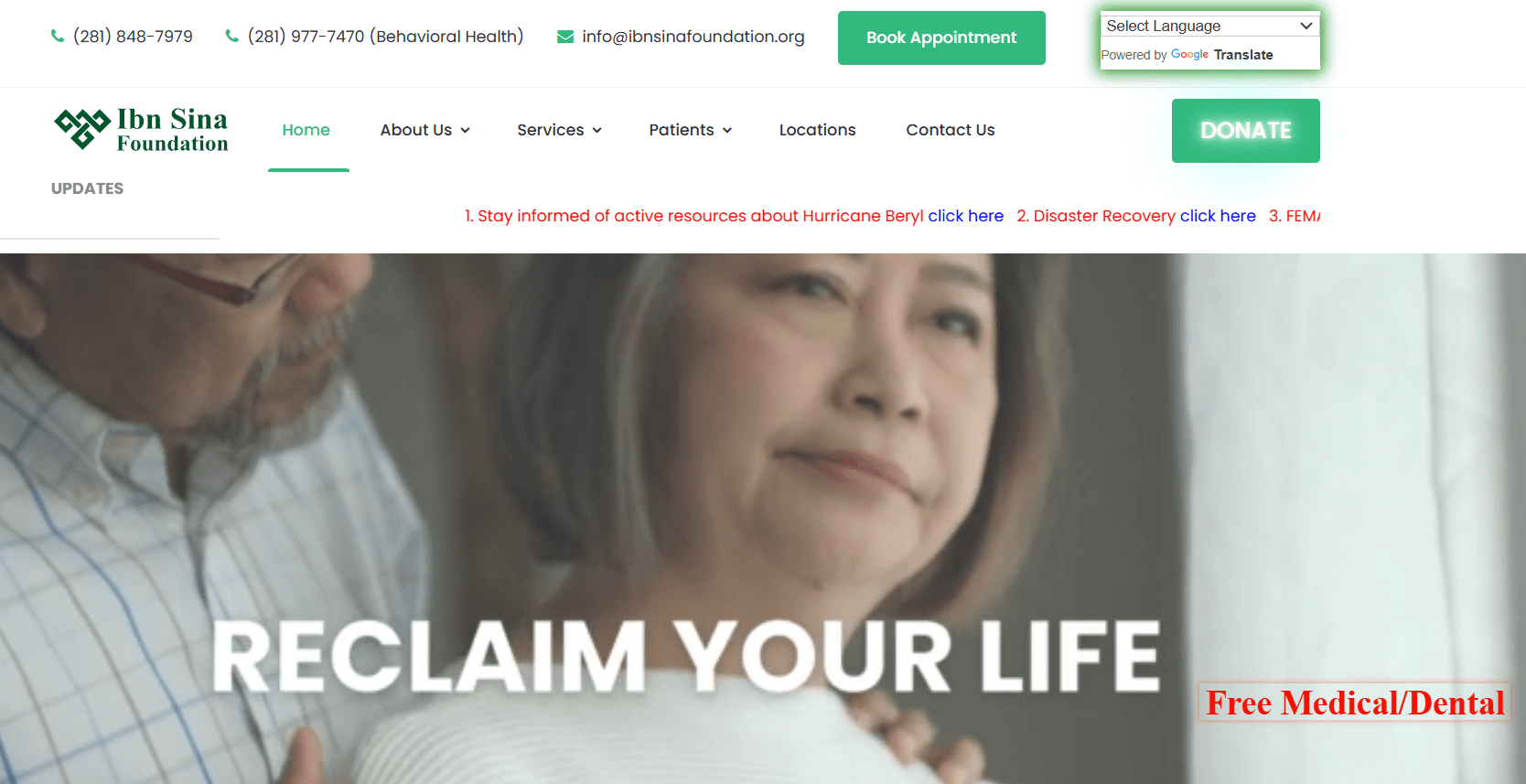Open the Contact Us page
Screen dimensions: 1526x784
point(950,130)
